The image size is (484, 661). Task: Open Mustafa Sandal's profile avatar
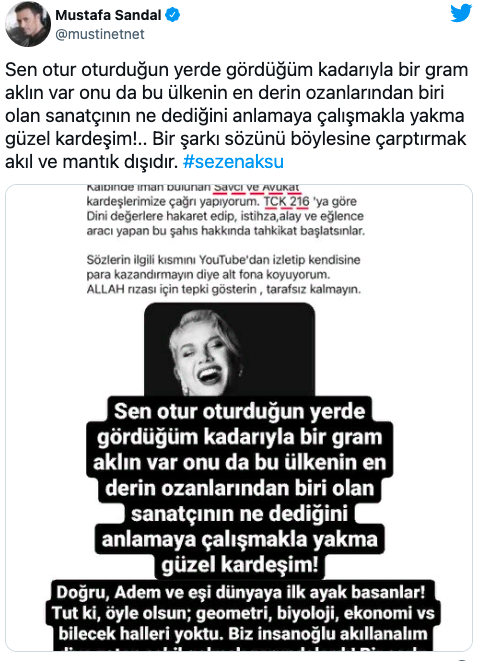(x=28, y=24)
